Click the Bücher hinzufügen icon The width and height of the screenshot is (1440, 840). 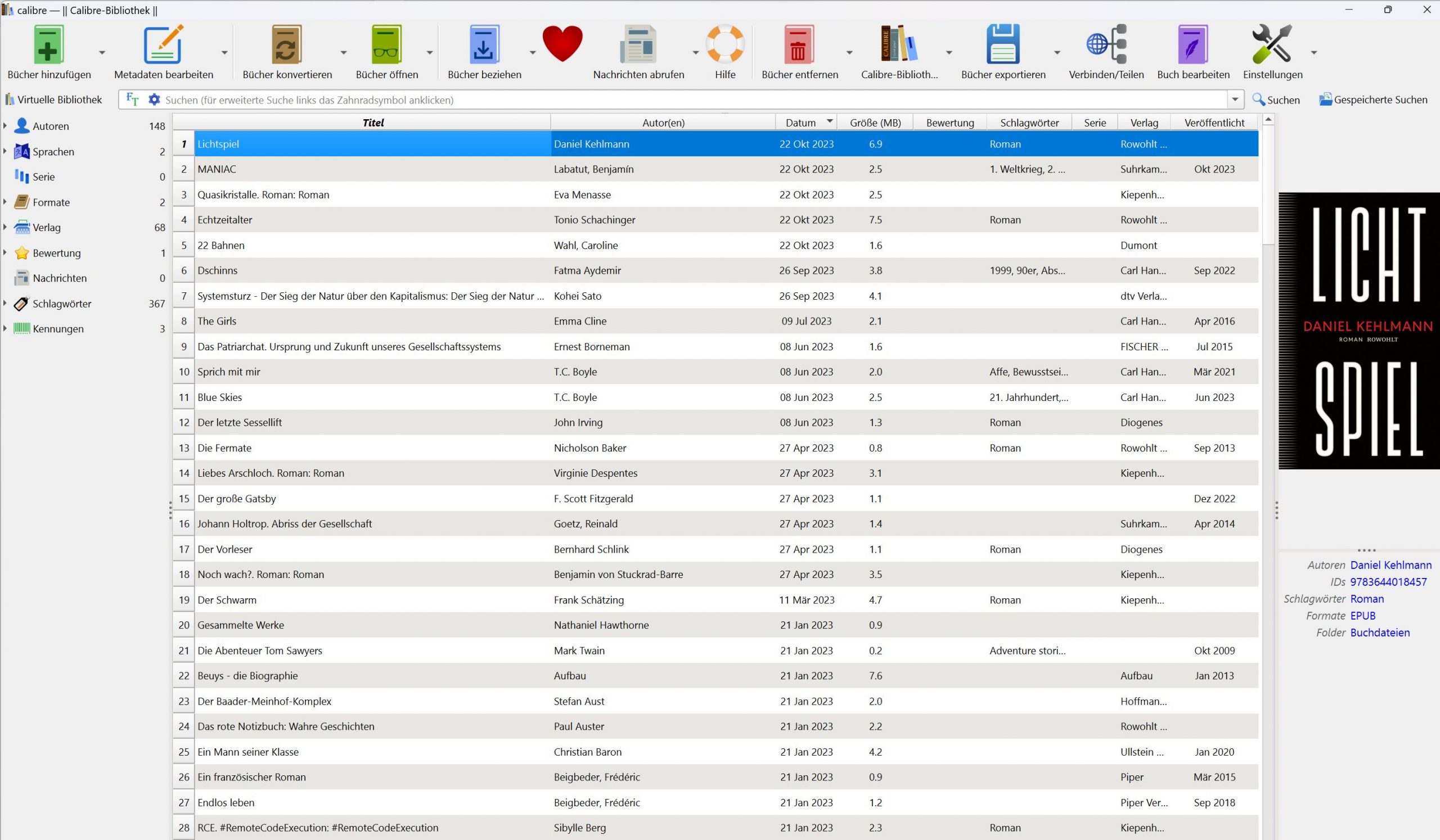[48, 44]
